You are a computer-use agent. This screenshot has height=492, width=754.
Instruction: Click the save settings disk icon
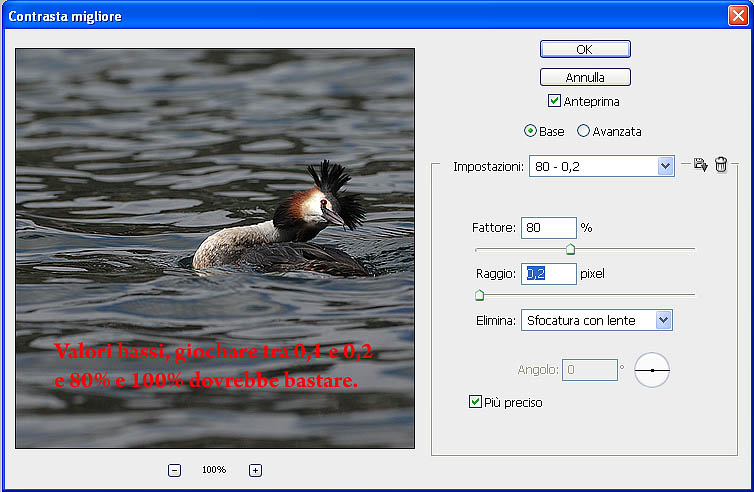click(x=701, y=165)
